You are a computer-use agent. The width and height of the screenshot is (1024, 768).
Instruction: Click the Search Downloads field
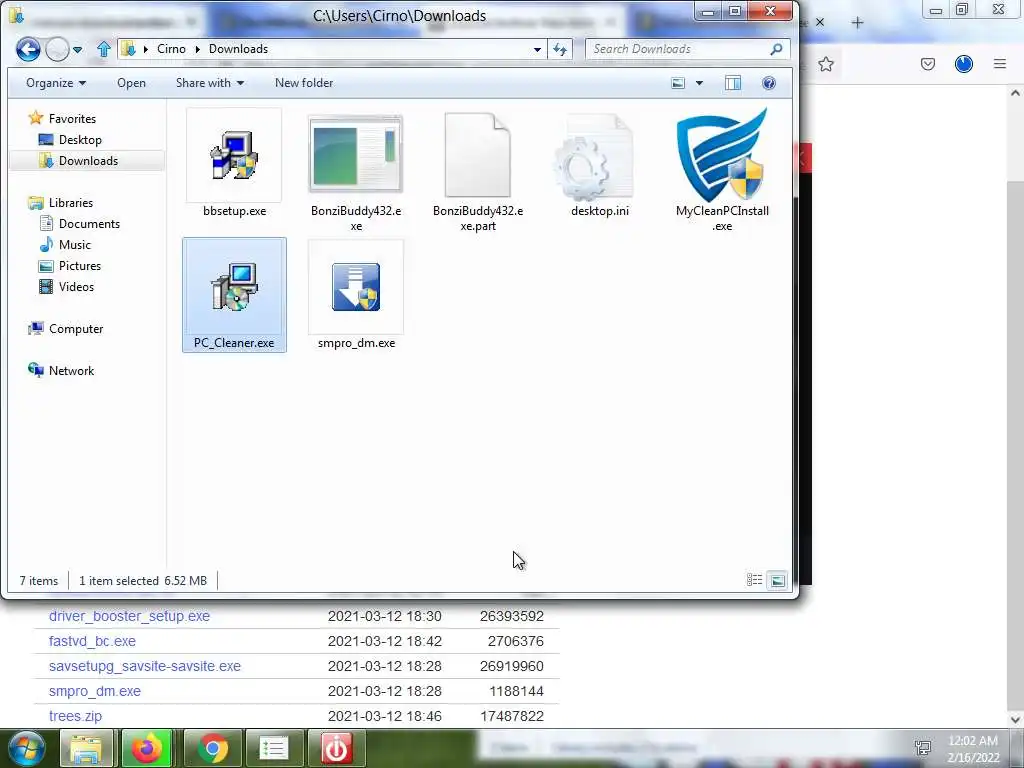[687, 49]
